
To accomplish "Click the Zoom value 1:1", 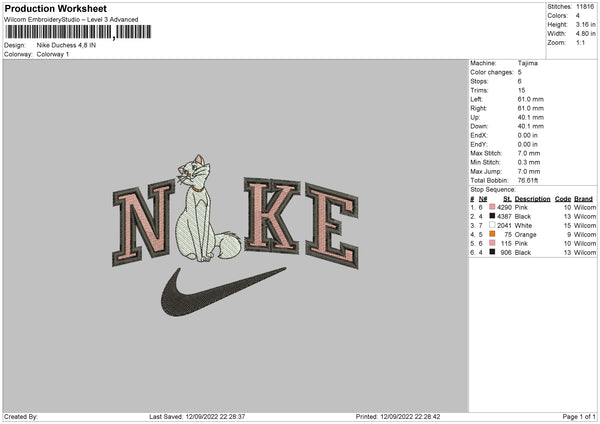I will tap(580, 42).
